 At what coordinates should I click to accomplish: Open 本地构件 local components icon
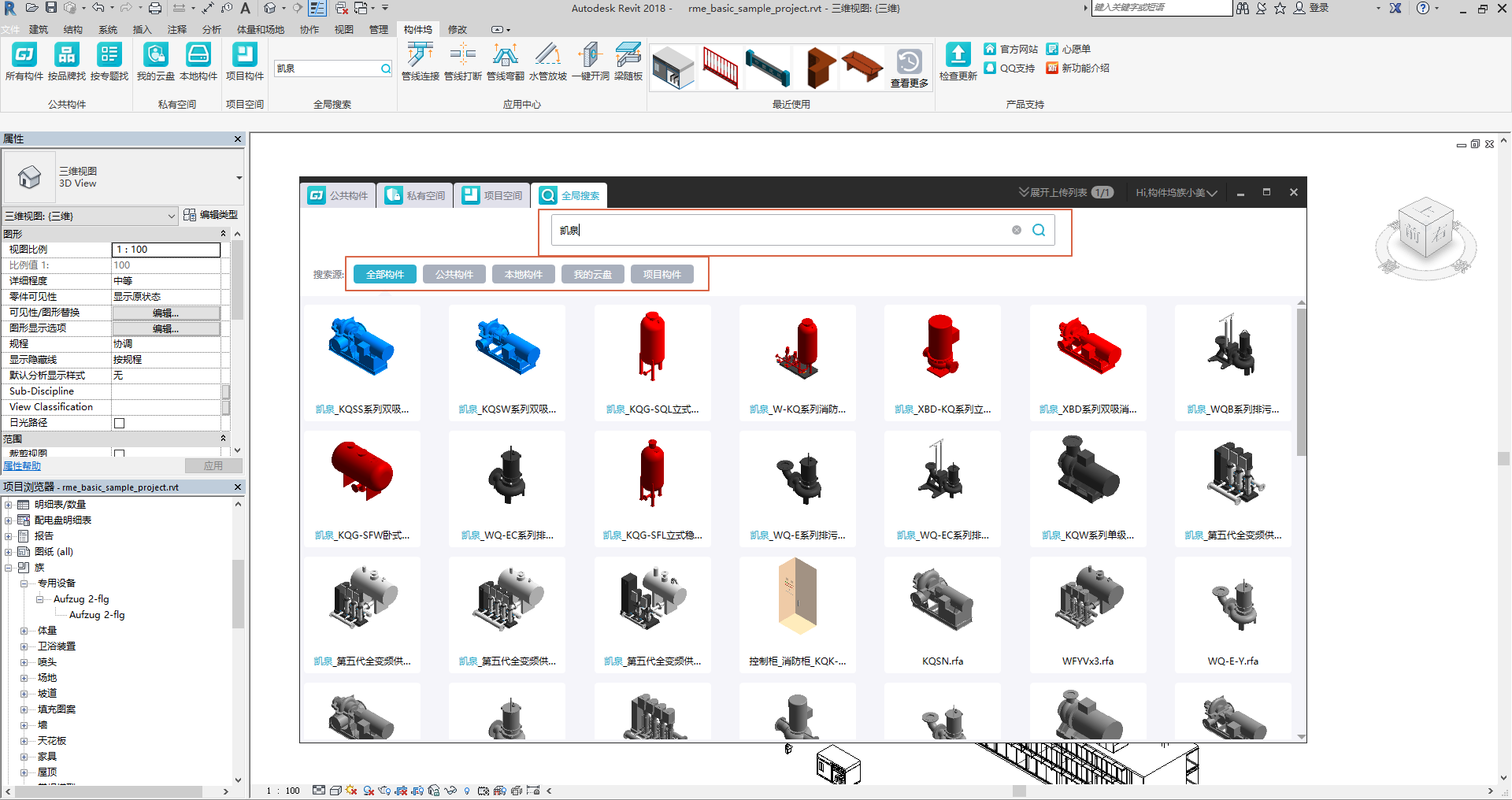coord(198,61)
